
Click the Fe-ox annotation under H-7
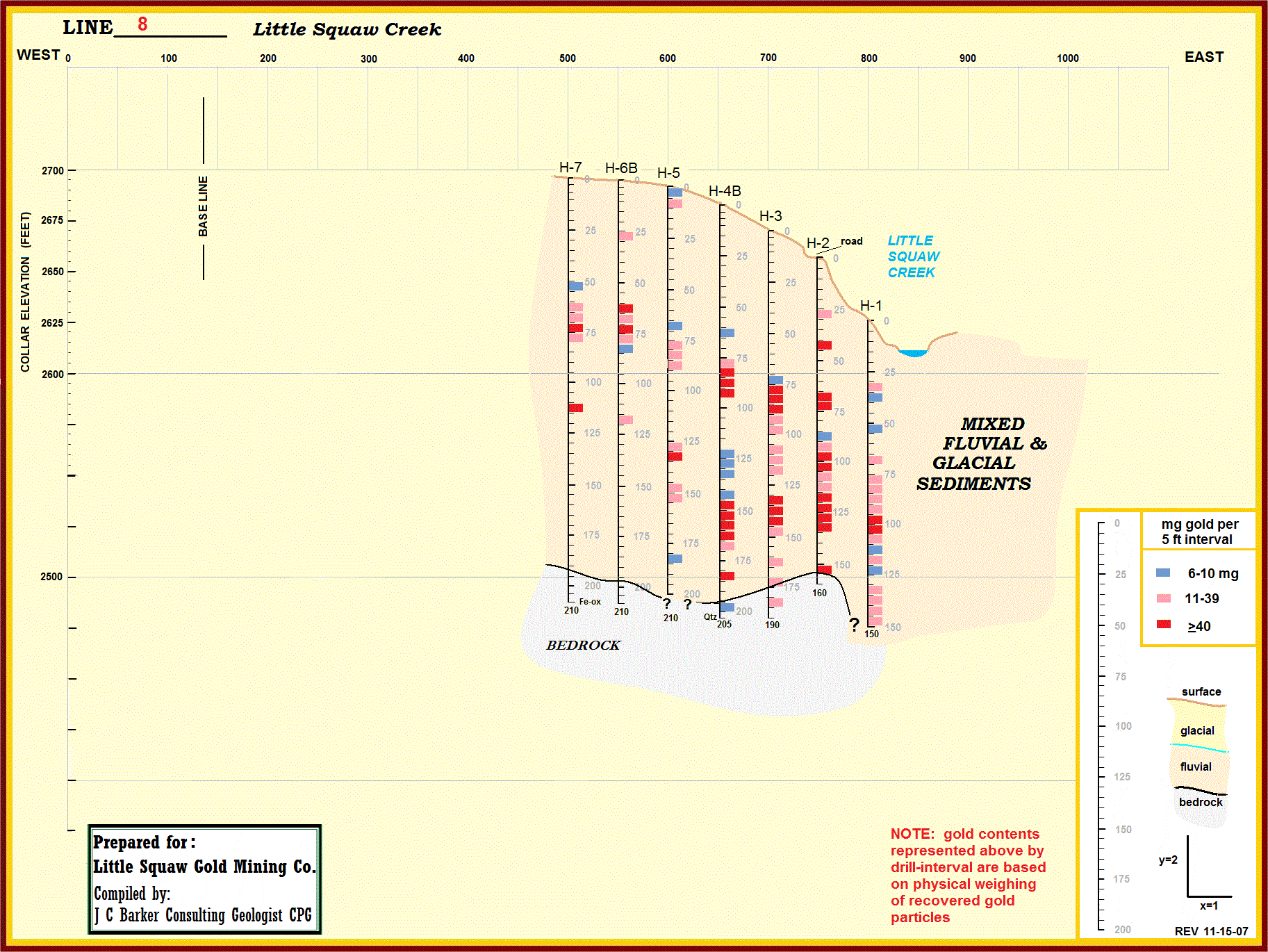coord(590,602)
